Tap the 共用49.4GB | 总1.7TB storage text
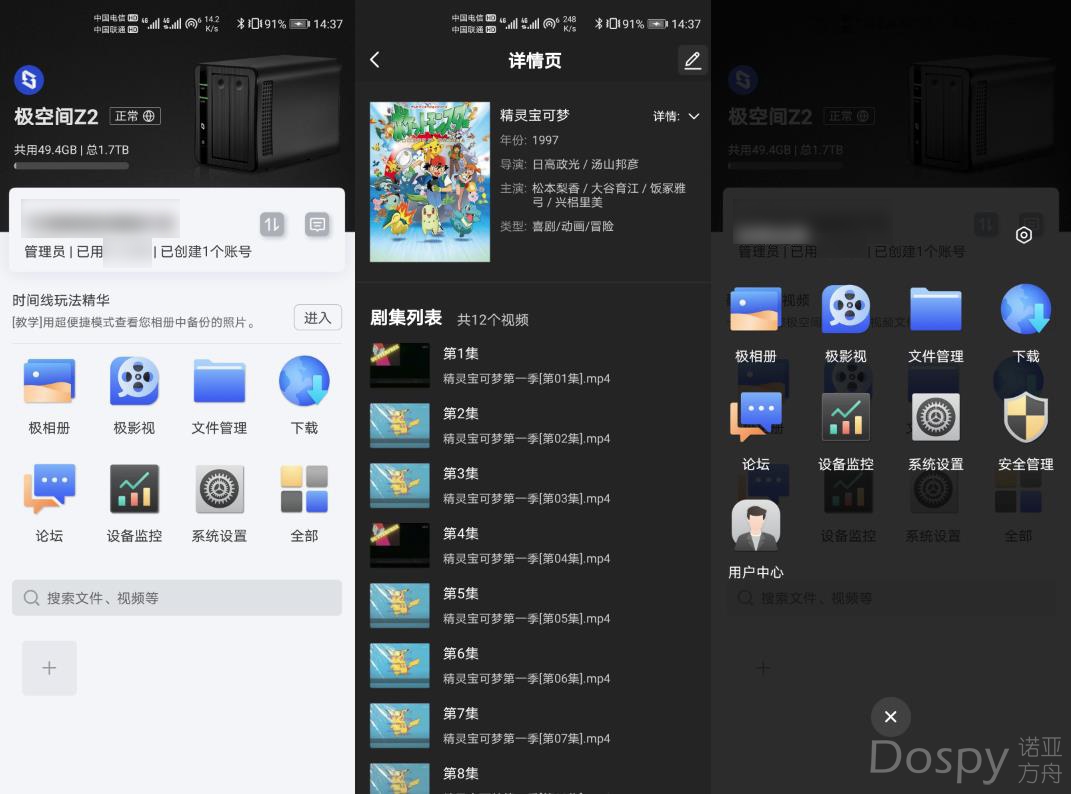This screenshot has width=1071, height=794. point(72,150)
